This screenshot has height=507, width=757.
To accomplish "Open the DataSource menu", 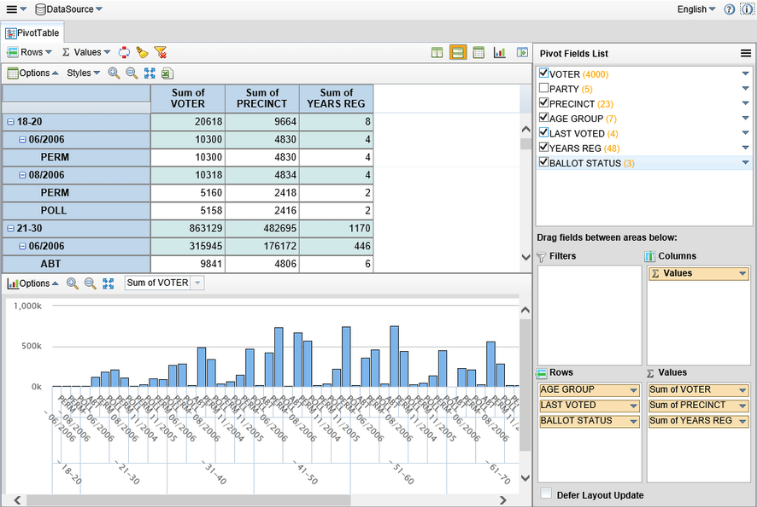I will coord(67,9).
